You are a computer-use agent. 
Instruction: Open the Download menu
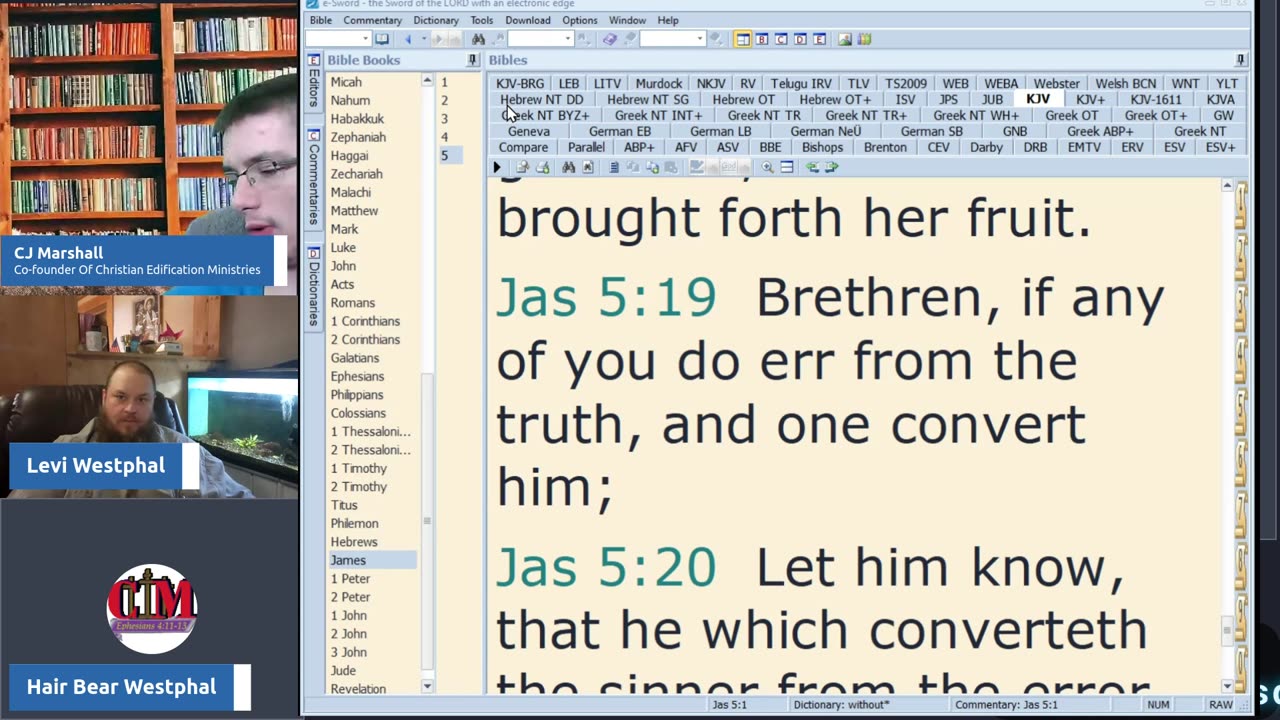click(528, 20)
